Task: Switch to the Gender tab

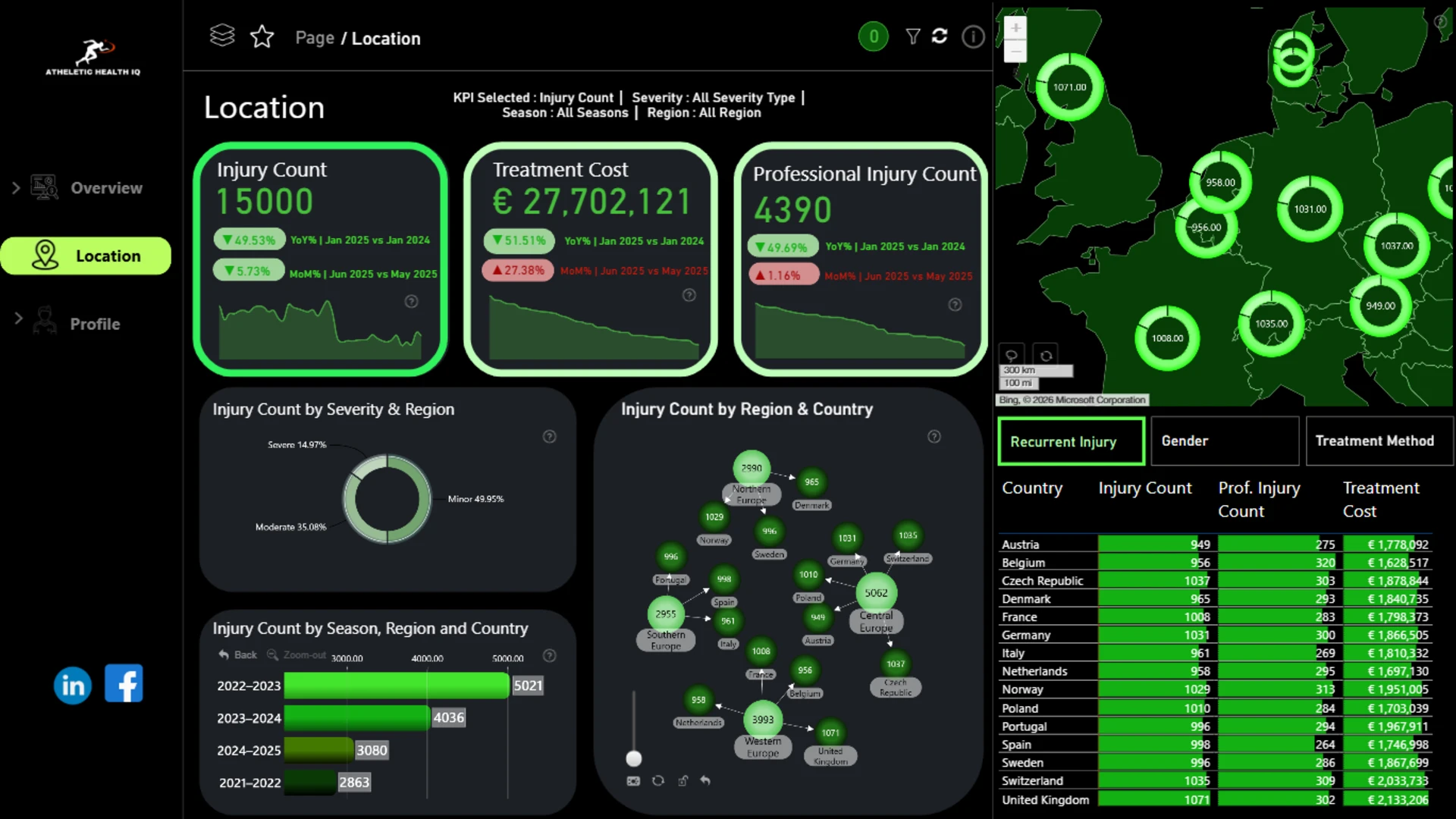Action: (1225, 441)
